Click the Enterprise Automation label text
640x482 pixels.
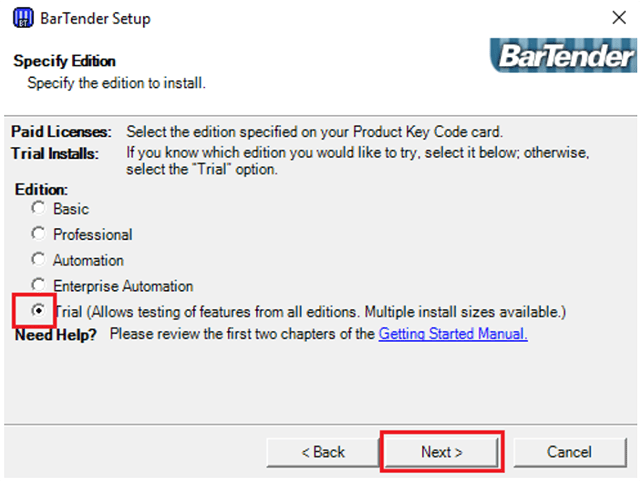tap(123, 286)
